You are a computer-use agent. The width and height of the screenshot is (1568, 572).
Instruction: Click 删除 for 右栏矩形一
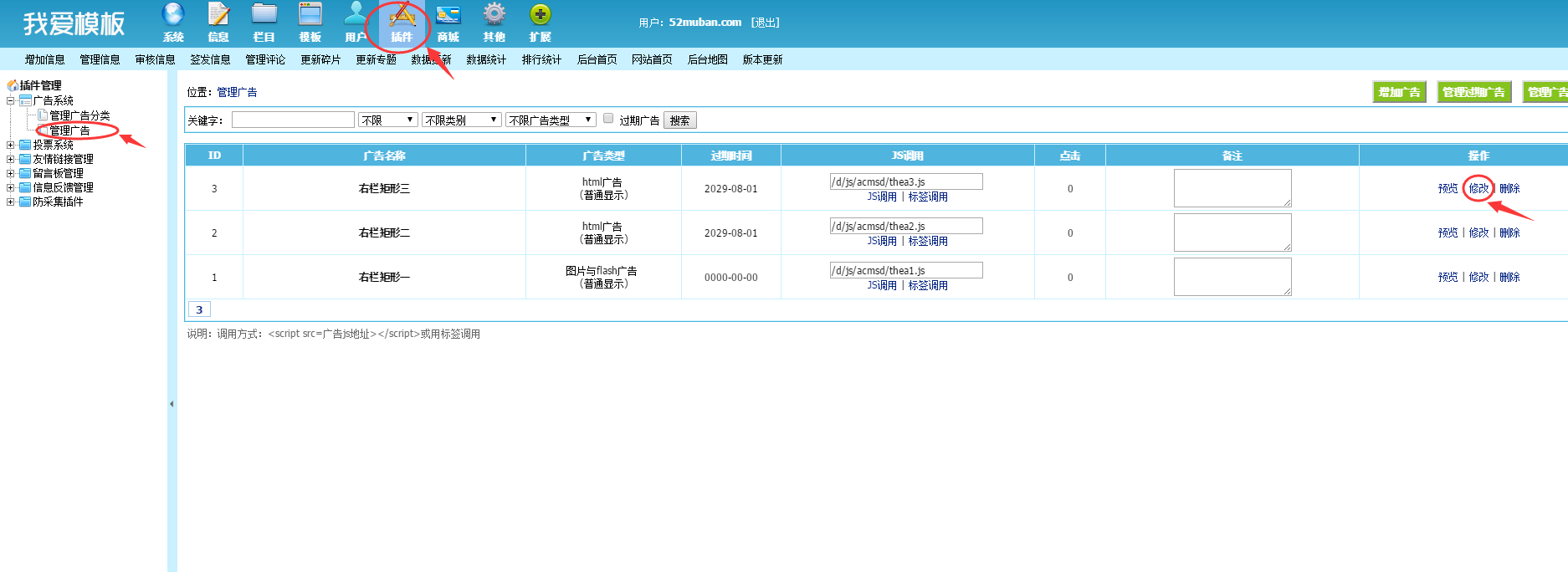pos(1510,277)
